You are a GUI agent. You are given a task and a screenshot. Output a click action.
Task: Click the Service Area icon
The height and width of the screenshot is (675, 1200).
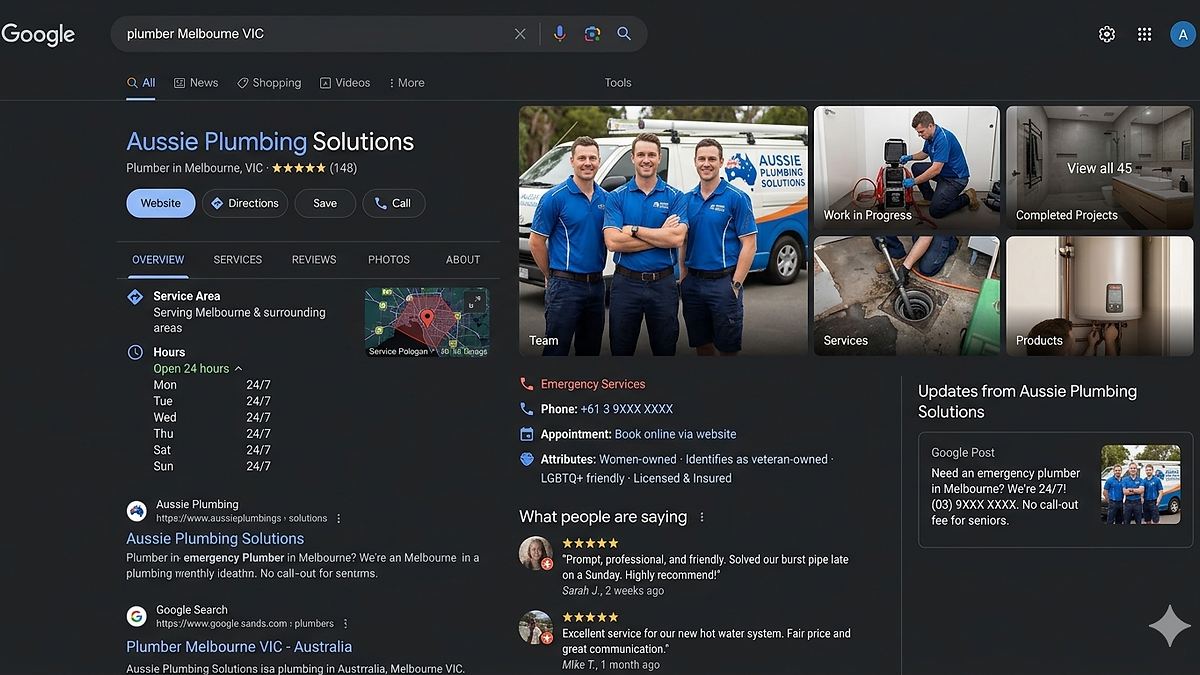135,297
